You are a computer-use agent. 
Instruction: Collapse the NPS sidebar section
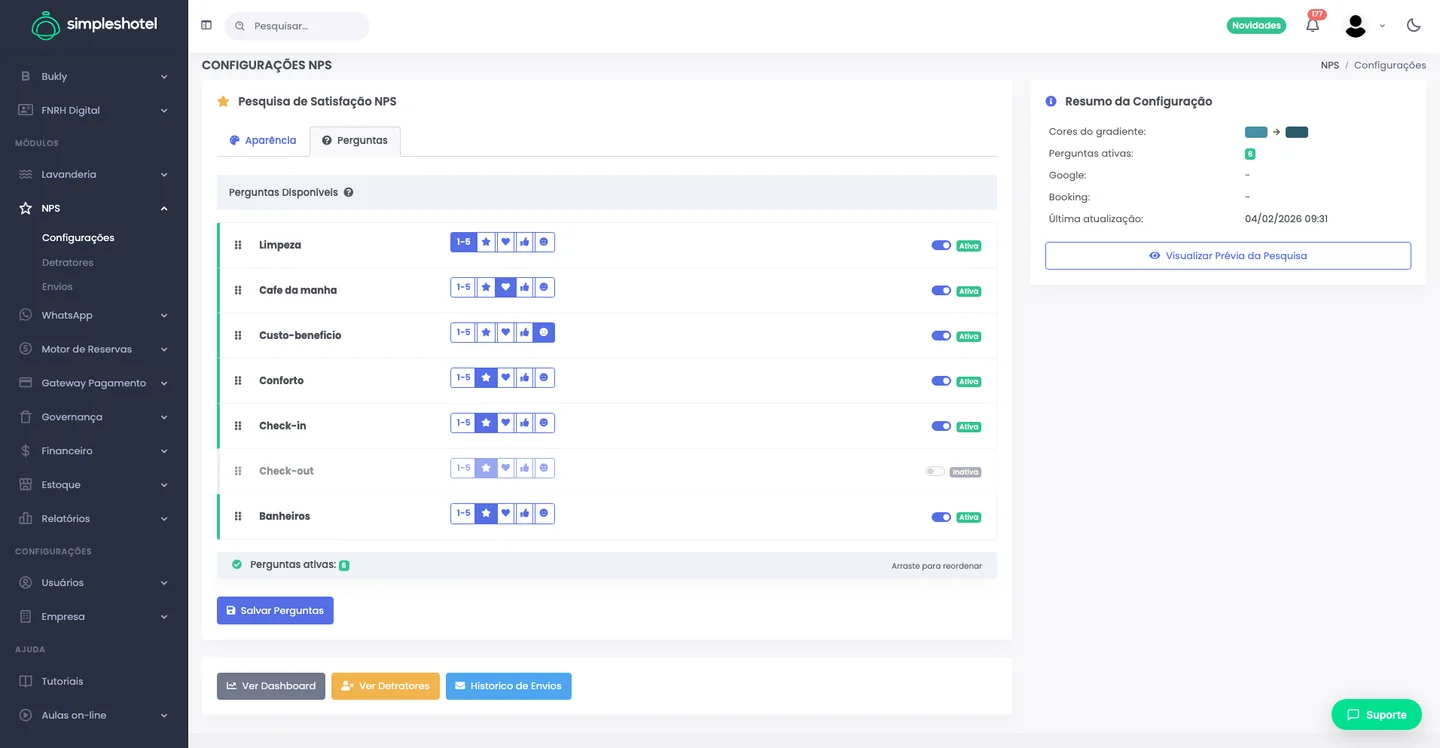94,208
